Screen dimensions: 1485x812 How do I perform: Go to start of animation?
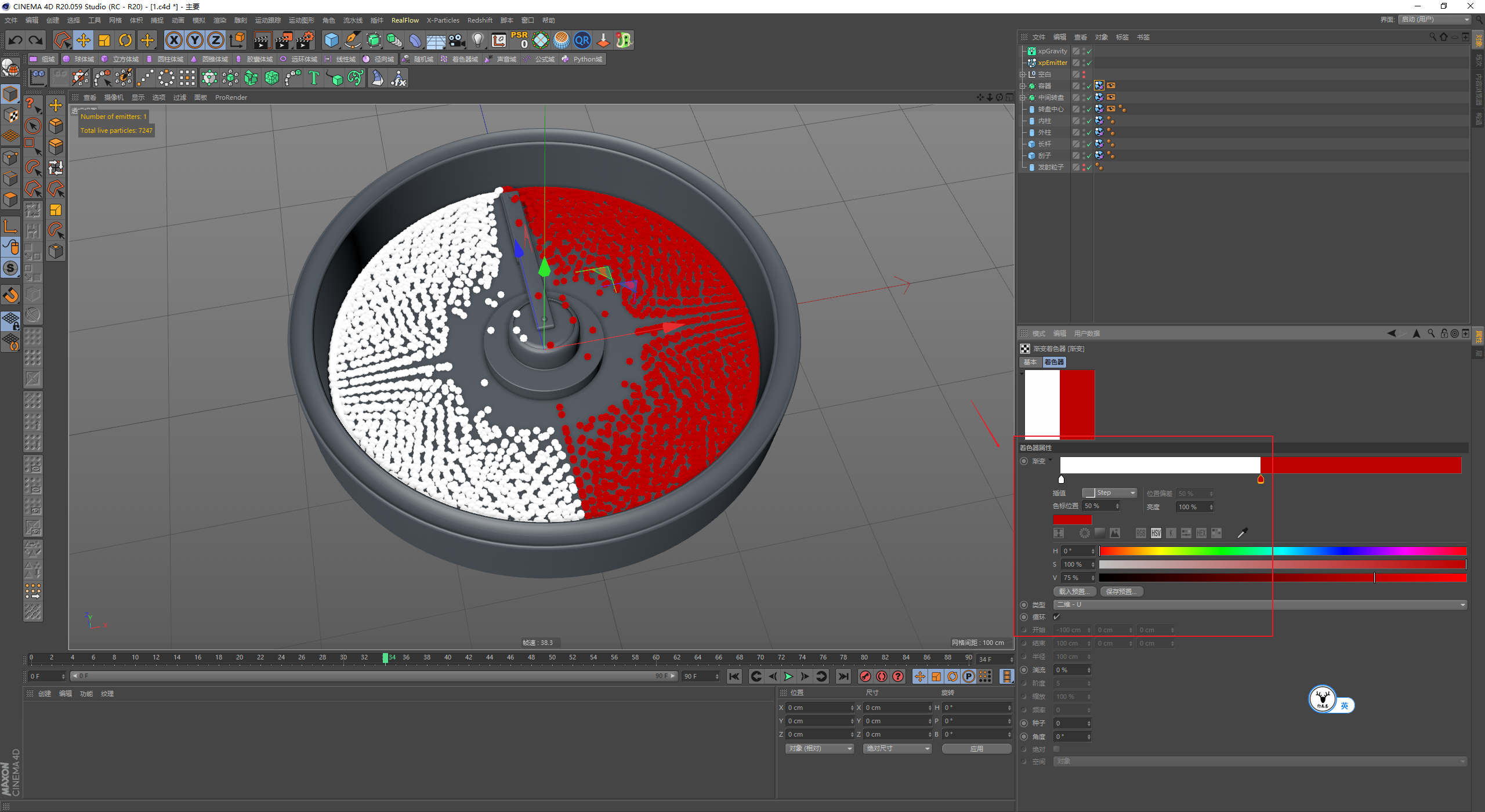[734, 676]
